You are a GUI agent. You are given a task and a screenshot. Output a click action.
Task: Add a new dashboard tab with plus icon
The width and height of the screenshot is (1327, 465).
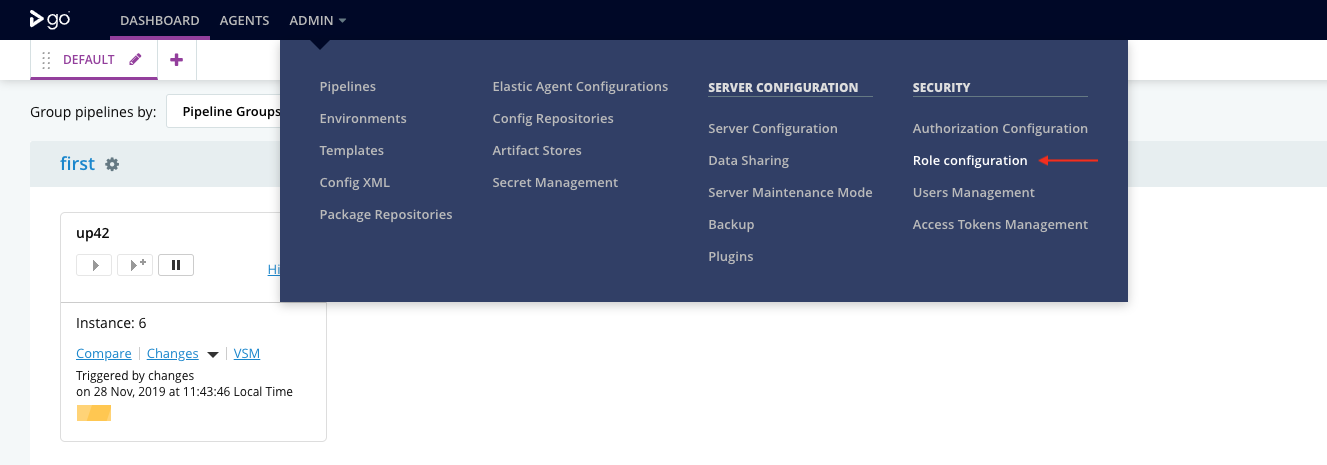(x=177, y=60)
